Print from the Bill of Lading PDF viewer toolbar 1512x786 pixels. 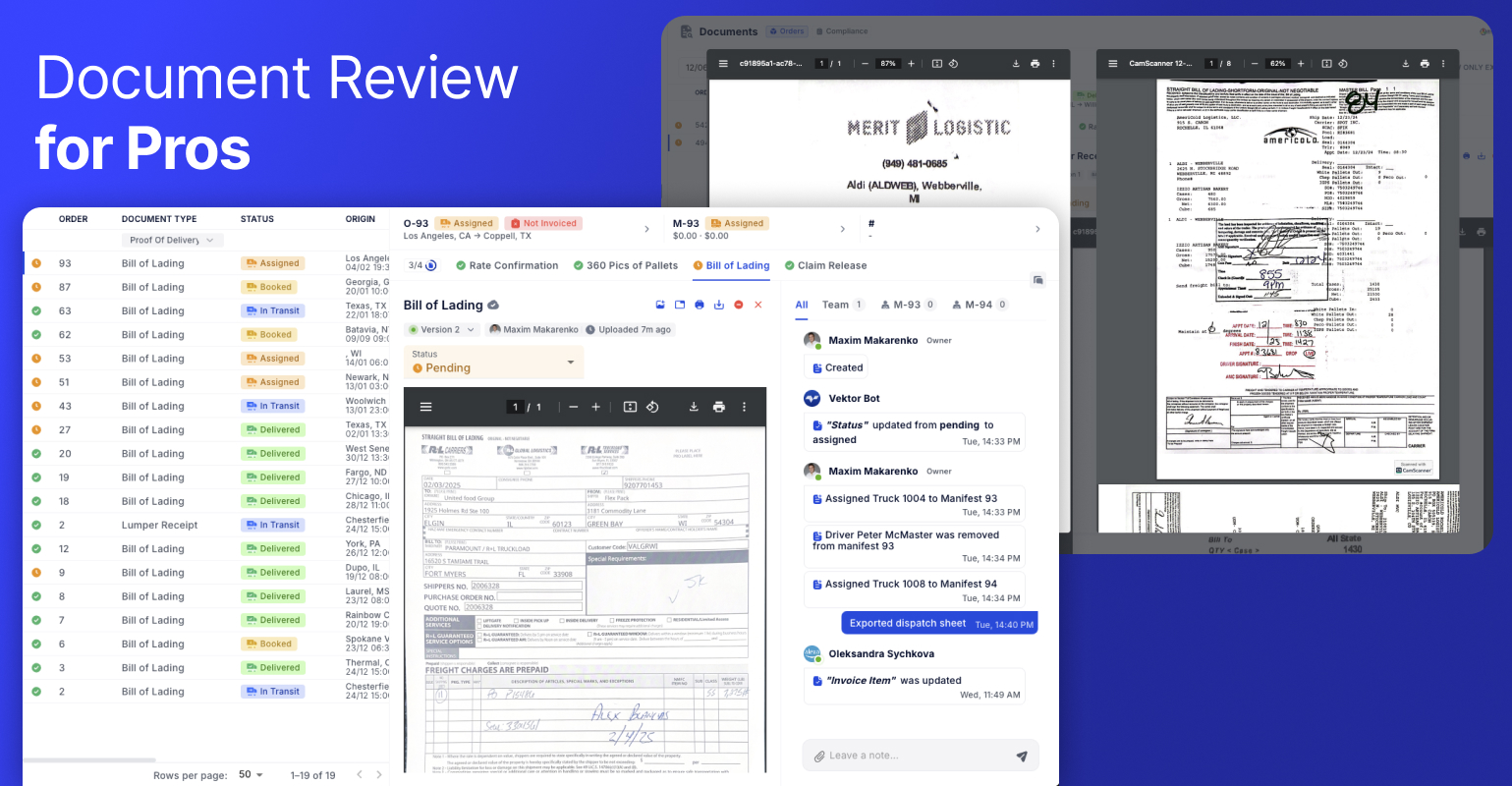[x=719, y=407]
